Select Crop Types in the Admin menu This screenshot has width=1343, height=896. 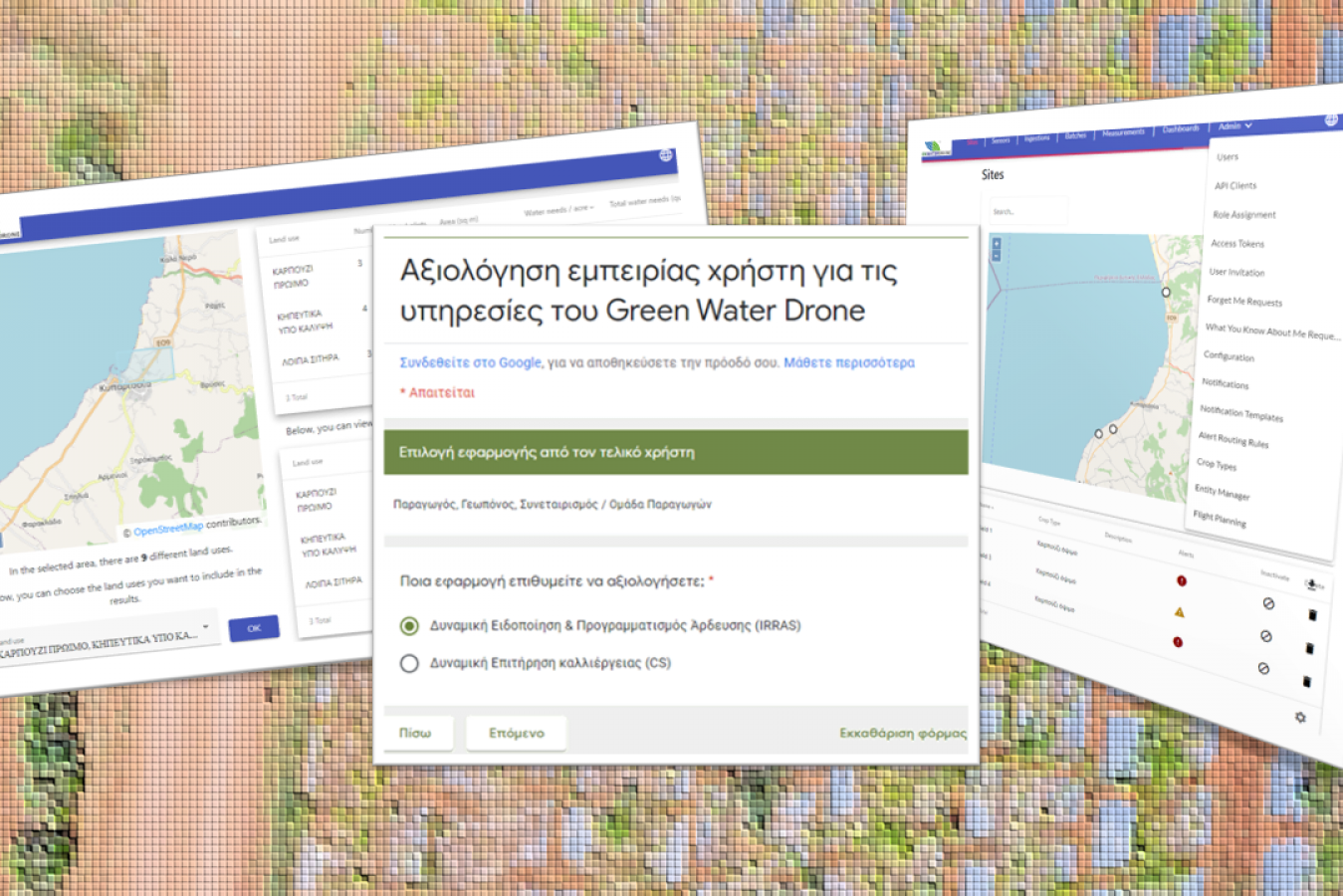tap(1216, 464)
